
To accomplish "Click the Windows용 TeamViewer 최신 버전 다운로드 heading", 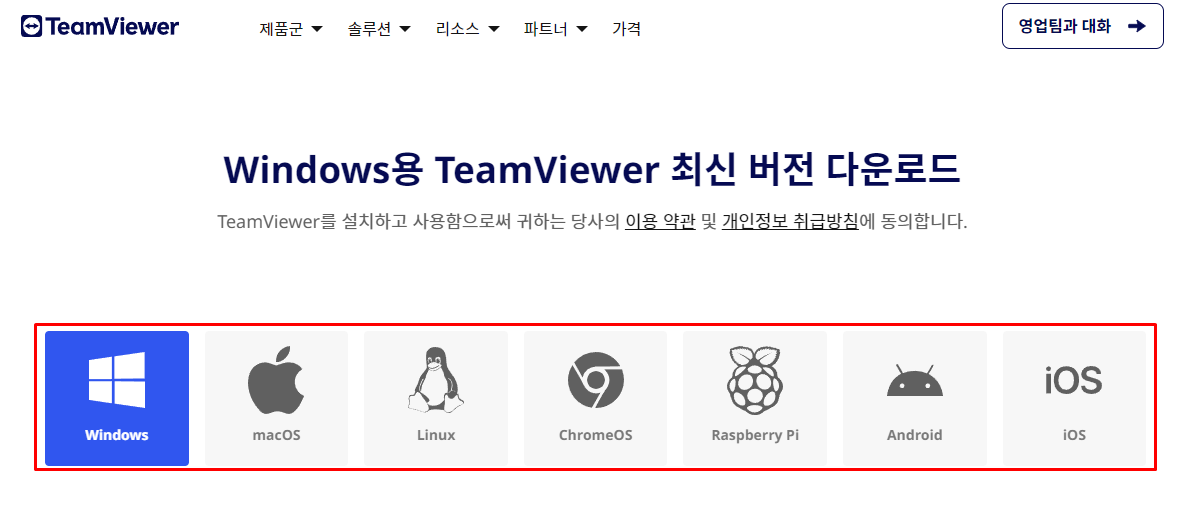I will click(592, 169).
